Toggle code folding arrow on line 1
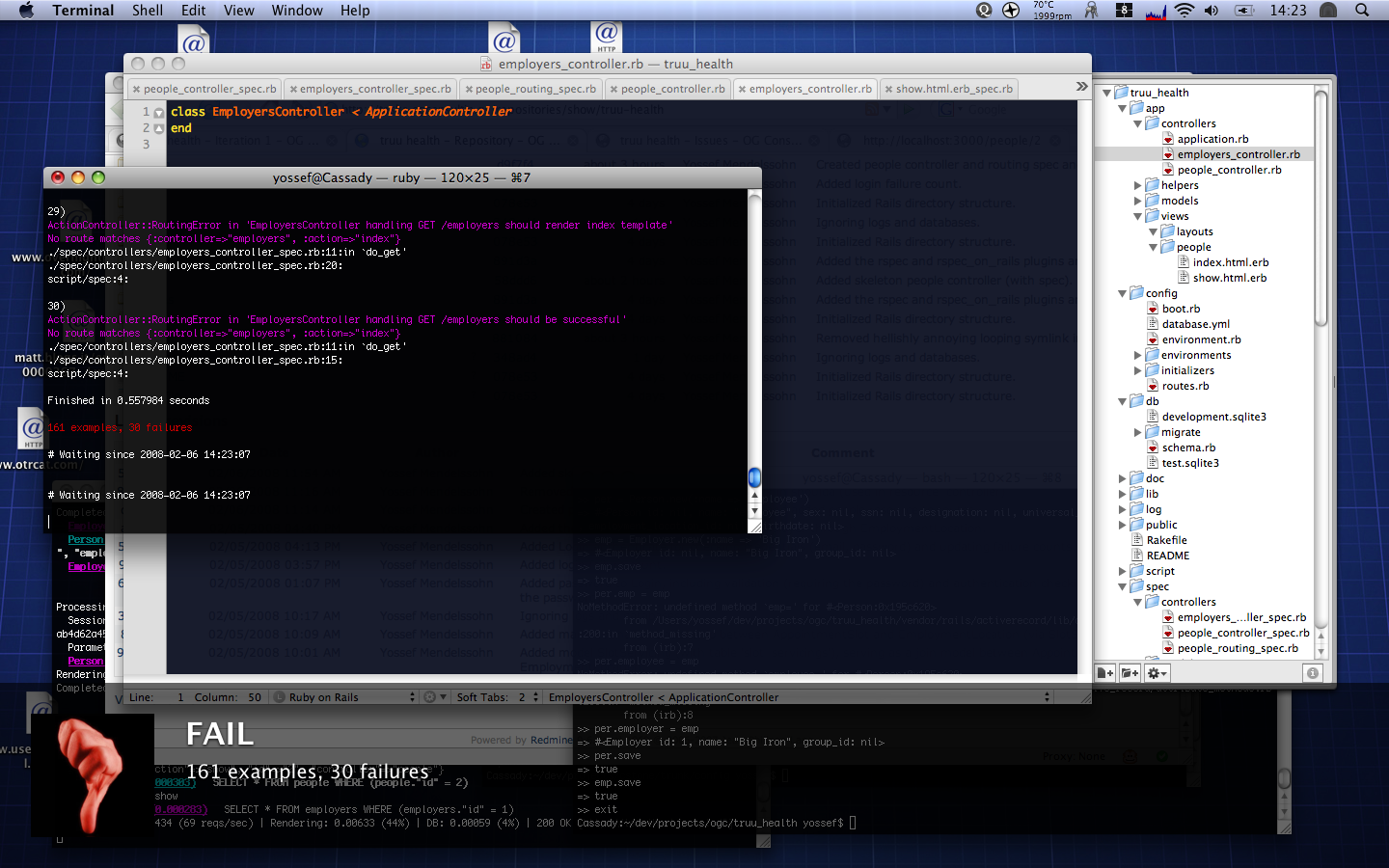 tap(159, 113)
